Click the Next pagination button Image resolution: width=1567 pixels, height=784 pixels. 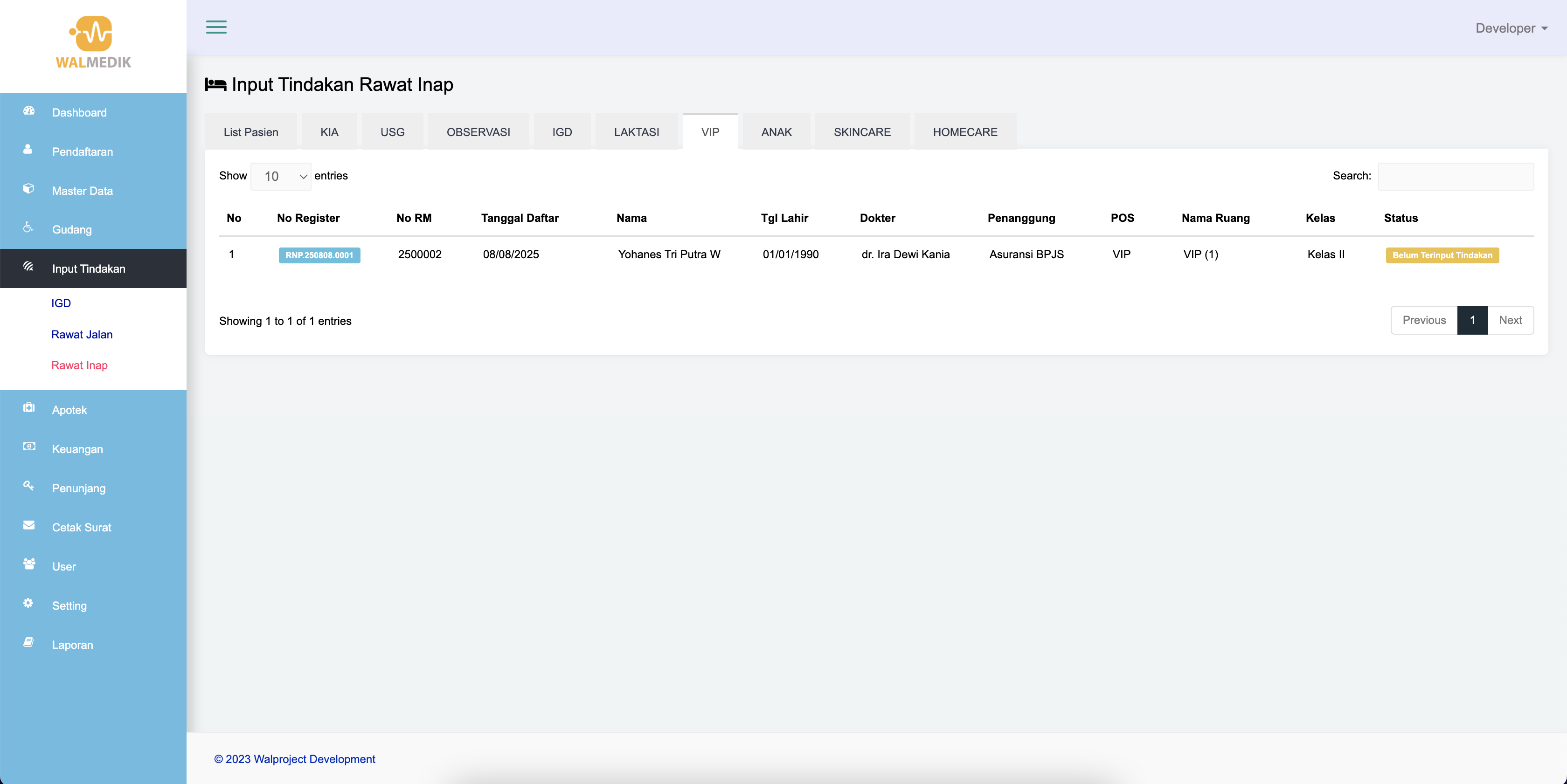click(1511, 320)
